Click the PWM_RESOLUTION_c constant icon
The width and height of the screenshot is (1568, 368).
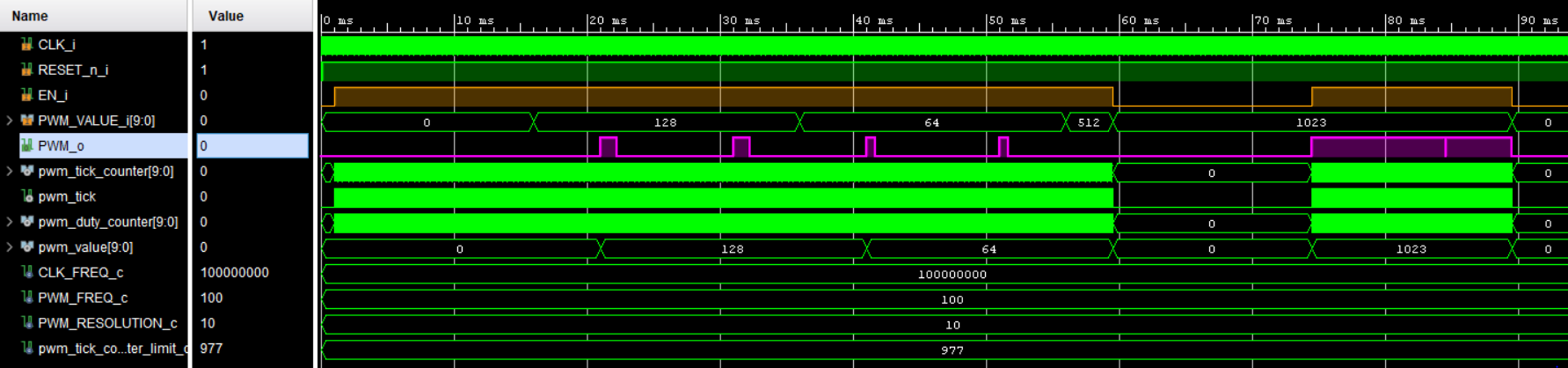click(x=26, y=323)
